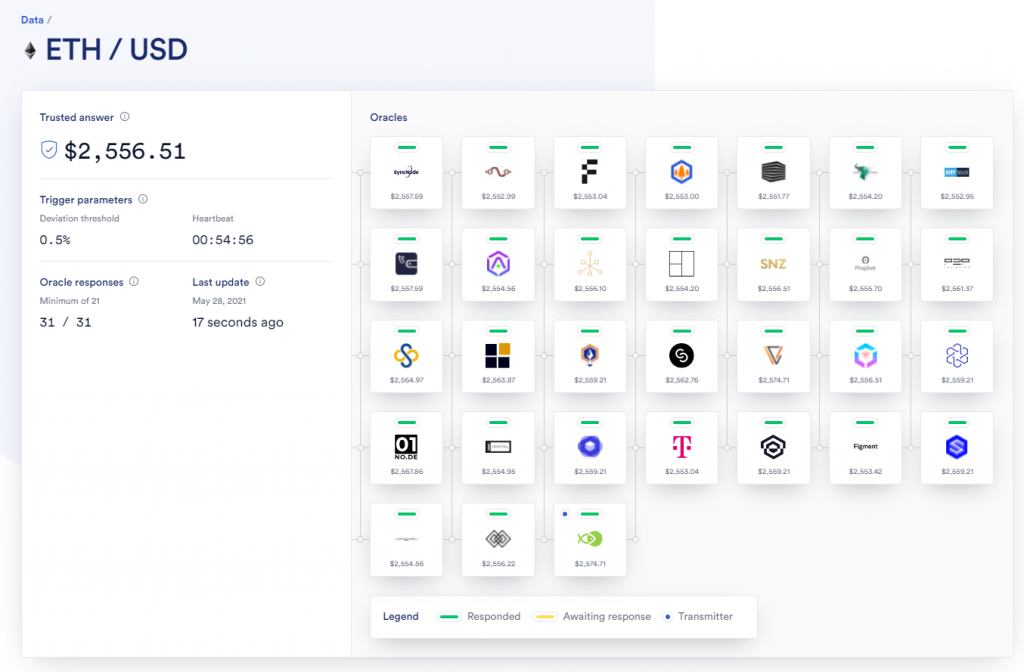Show info tooltip for Trusted answer
The width and height of the screenshot is (1024, 672).
(125, 117)
